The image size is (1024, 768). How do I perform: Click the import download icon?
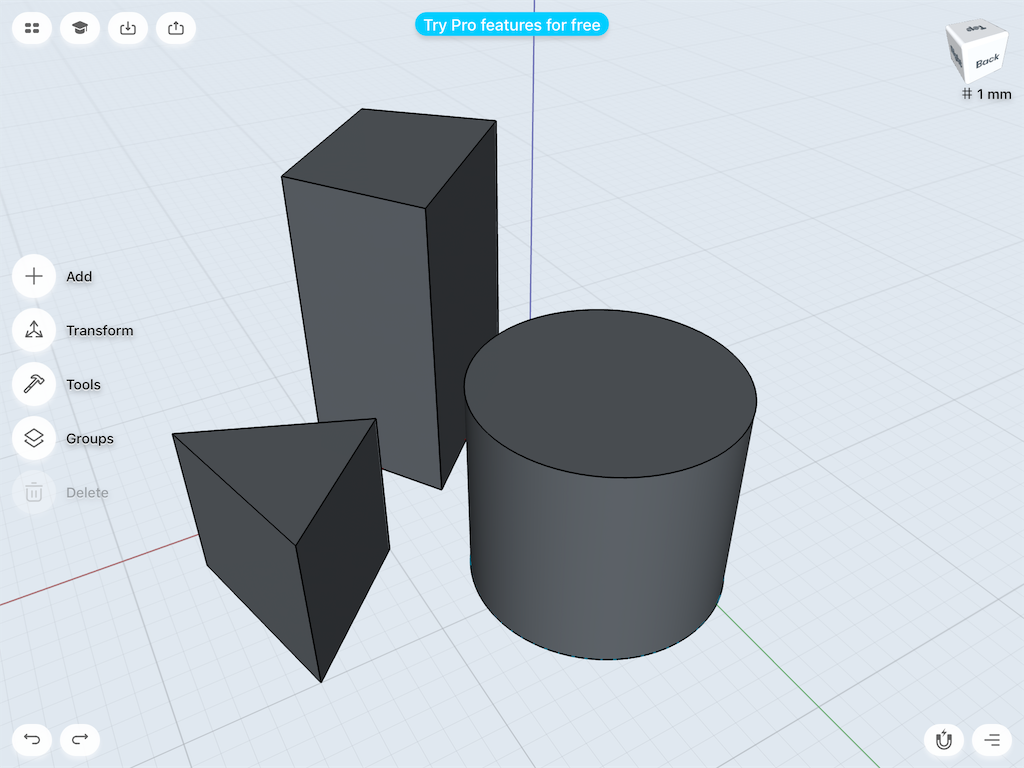click(x=128, y=28)
